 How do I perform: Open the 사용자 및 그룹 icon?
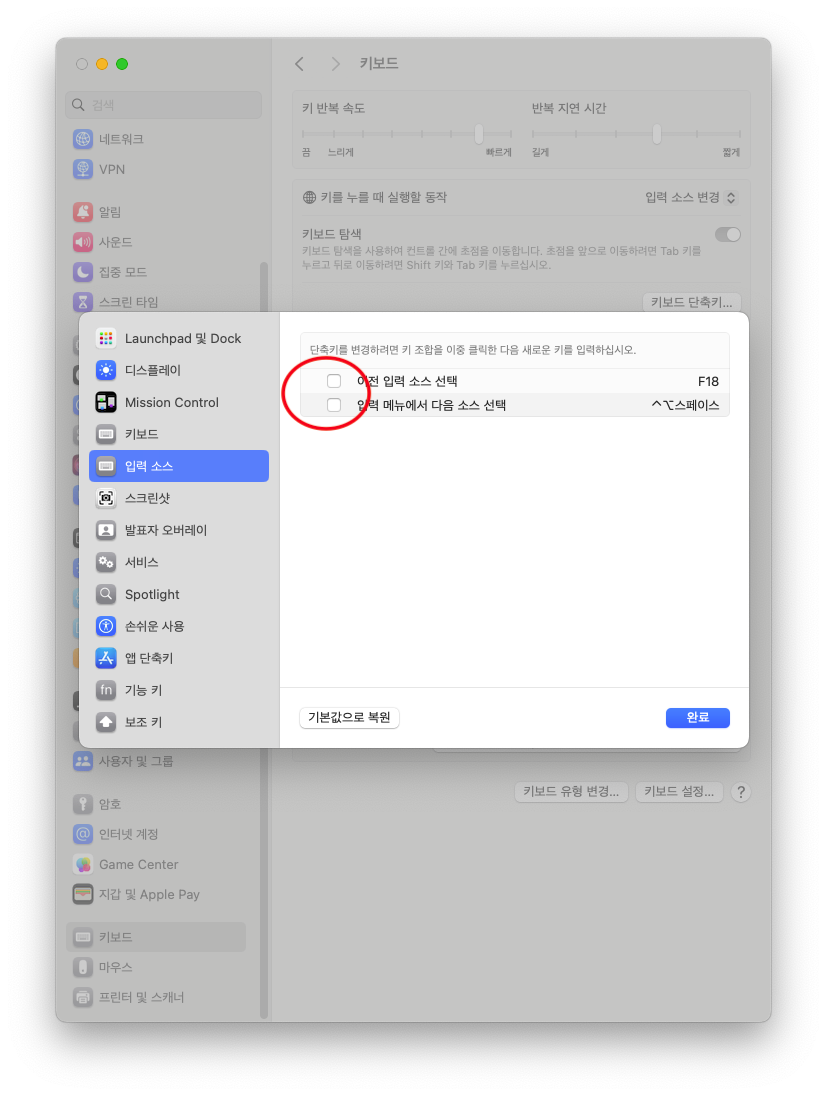click(x=83, y=761)
